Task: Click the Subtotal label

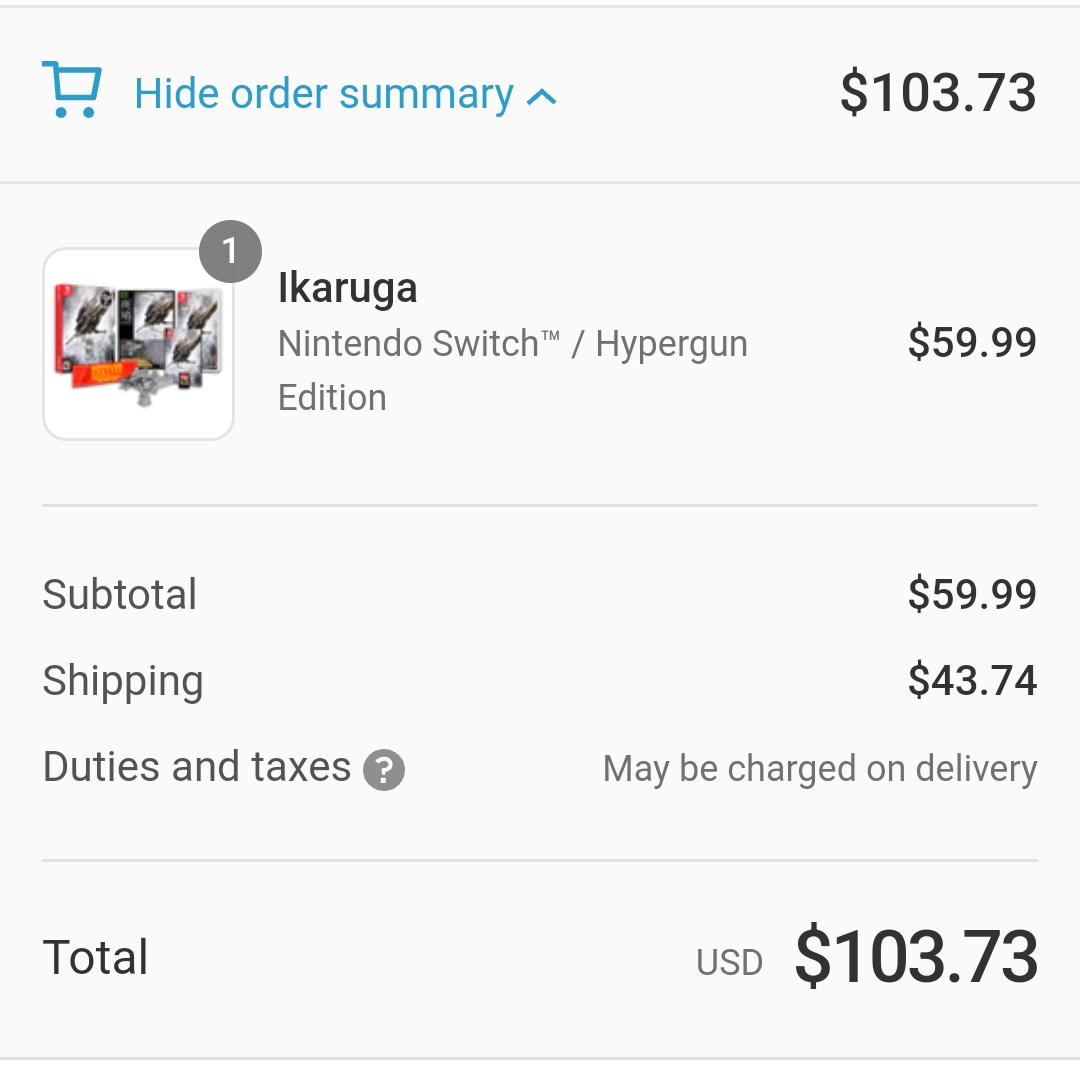Action: click(x=119, y=595)
